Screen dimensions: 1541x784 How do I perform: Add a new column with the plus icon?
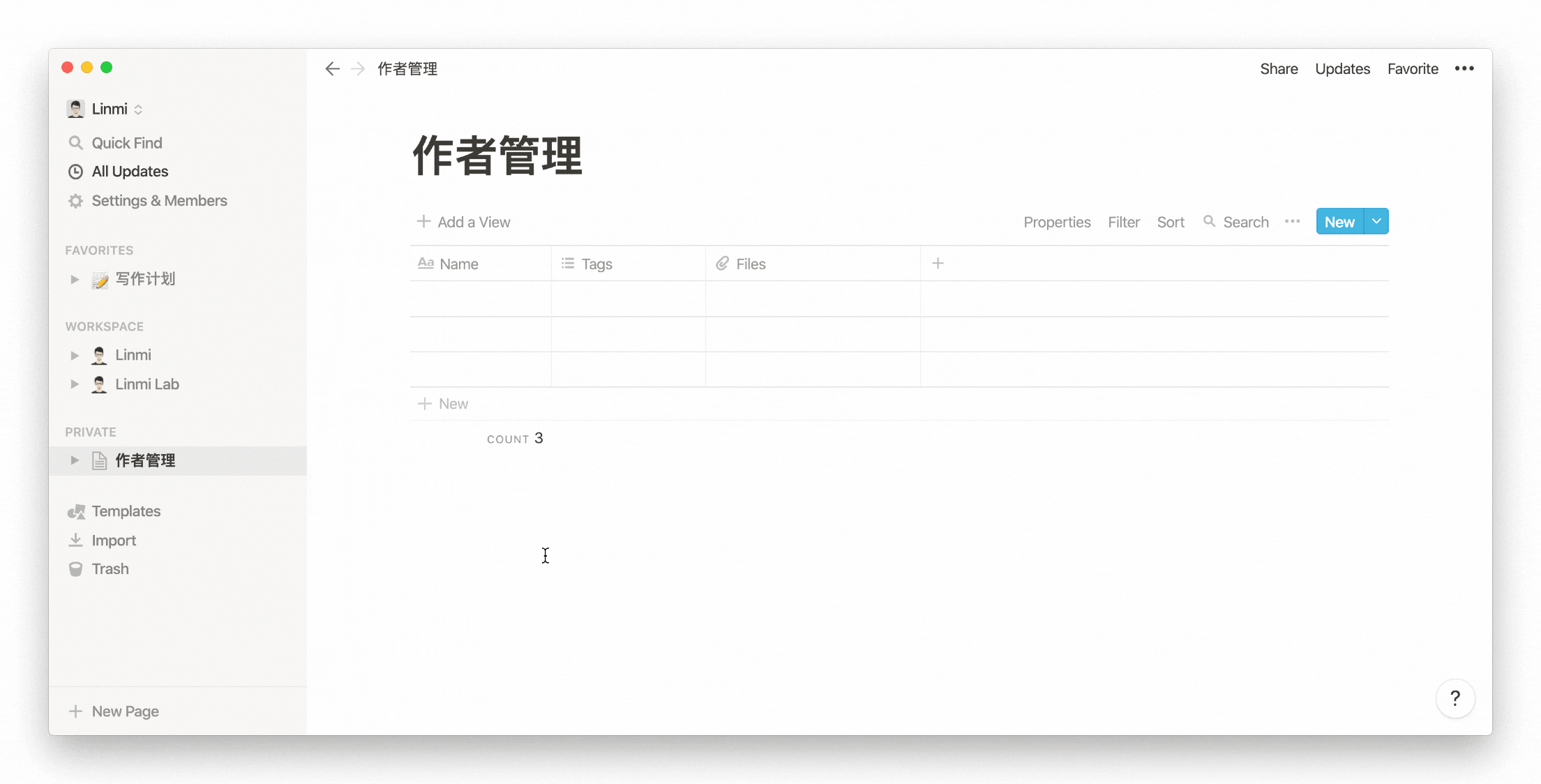938,263
